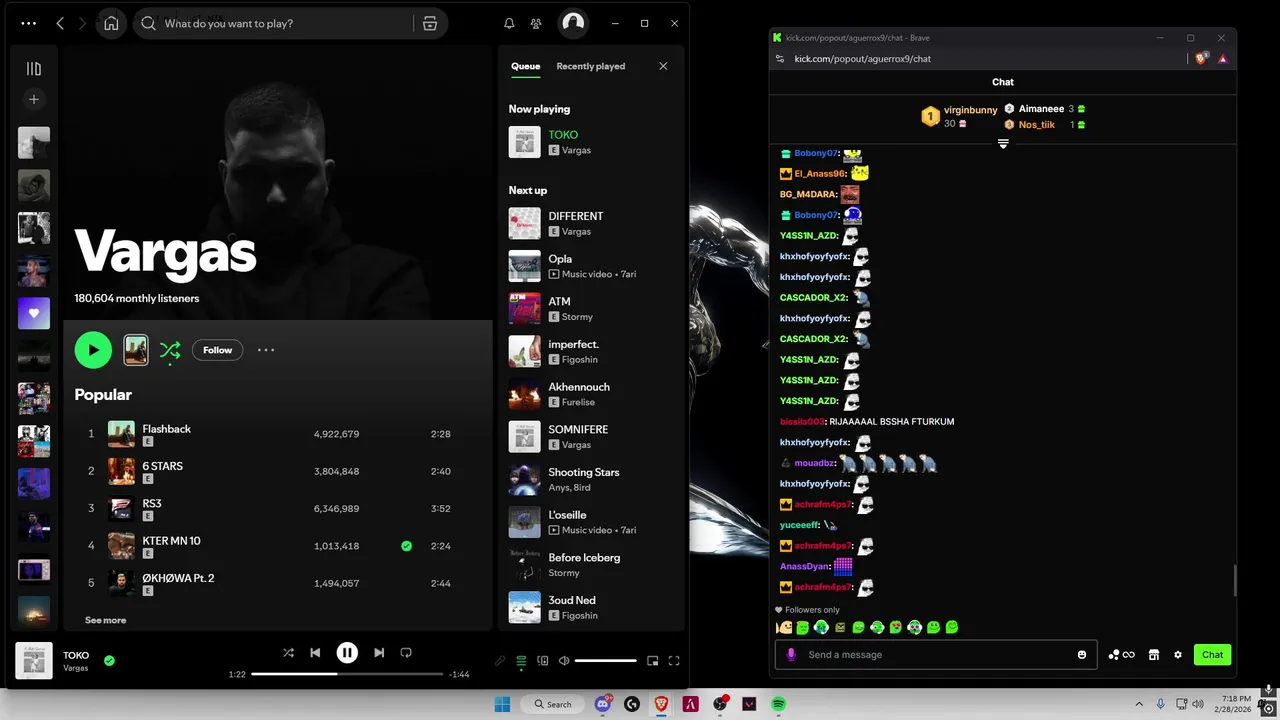
Task: Create a new playlist with plus icon
Action: (34, 99)
